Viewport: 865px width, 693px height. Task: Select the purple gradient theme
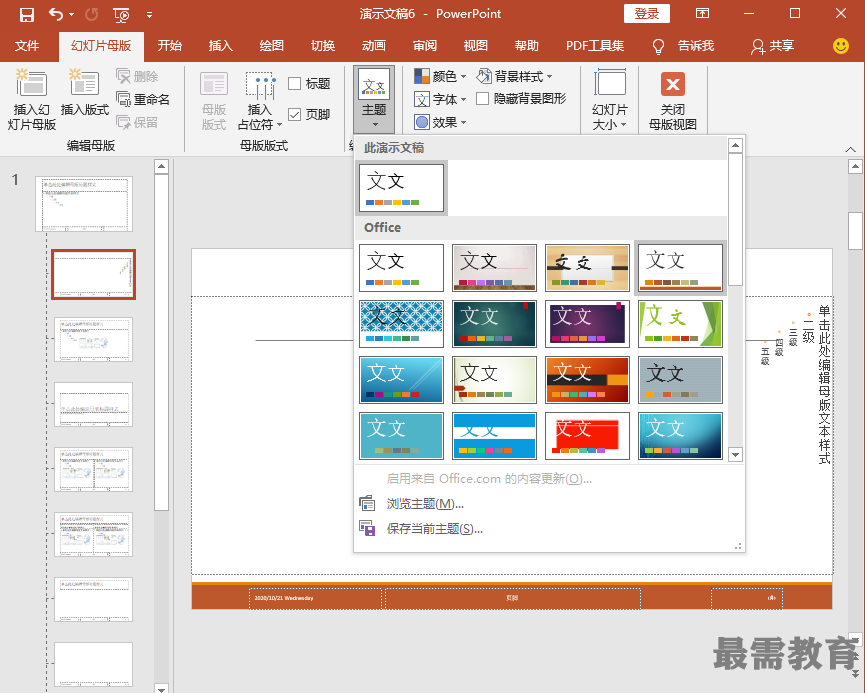click(587, 324)
